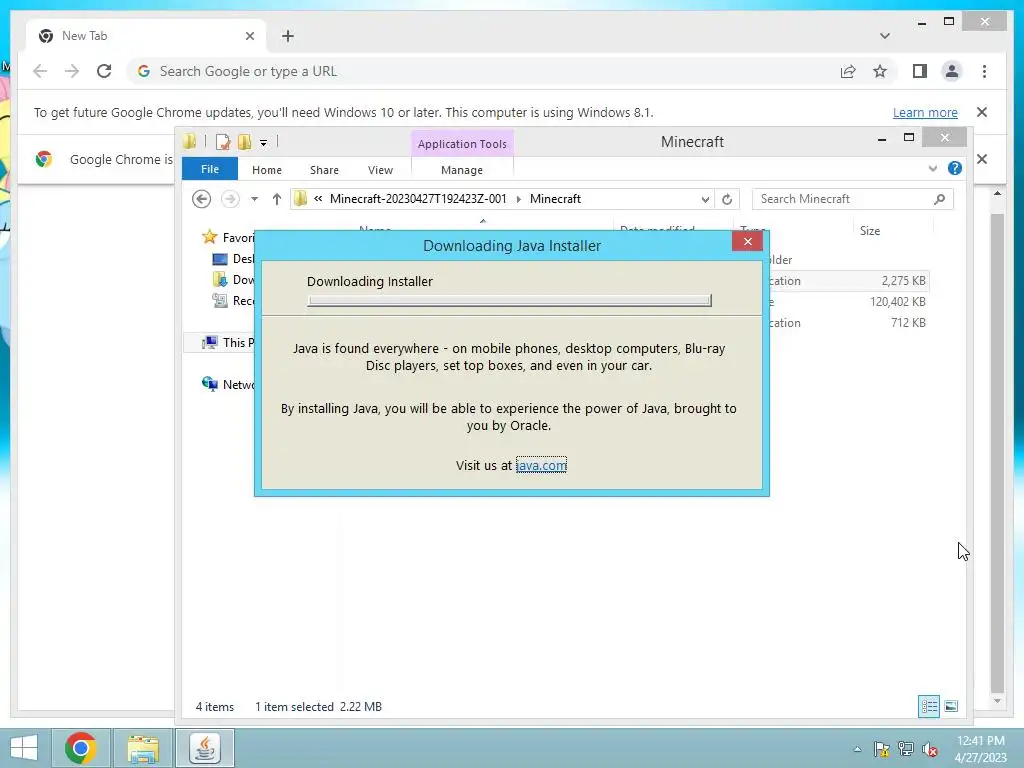Sort files by the Size column
This screenshot has height=768, width=1024.
pyautogui.click(x=869, y=231)
